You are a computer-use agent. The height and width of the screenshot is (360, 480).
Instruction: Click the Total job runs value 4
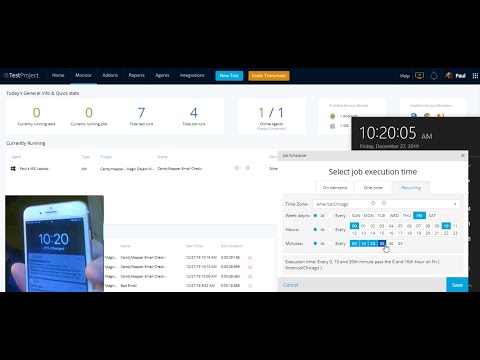click(194, 113)
